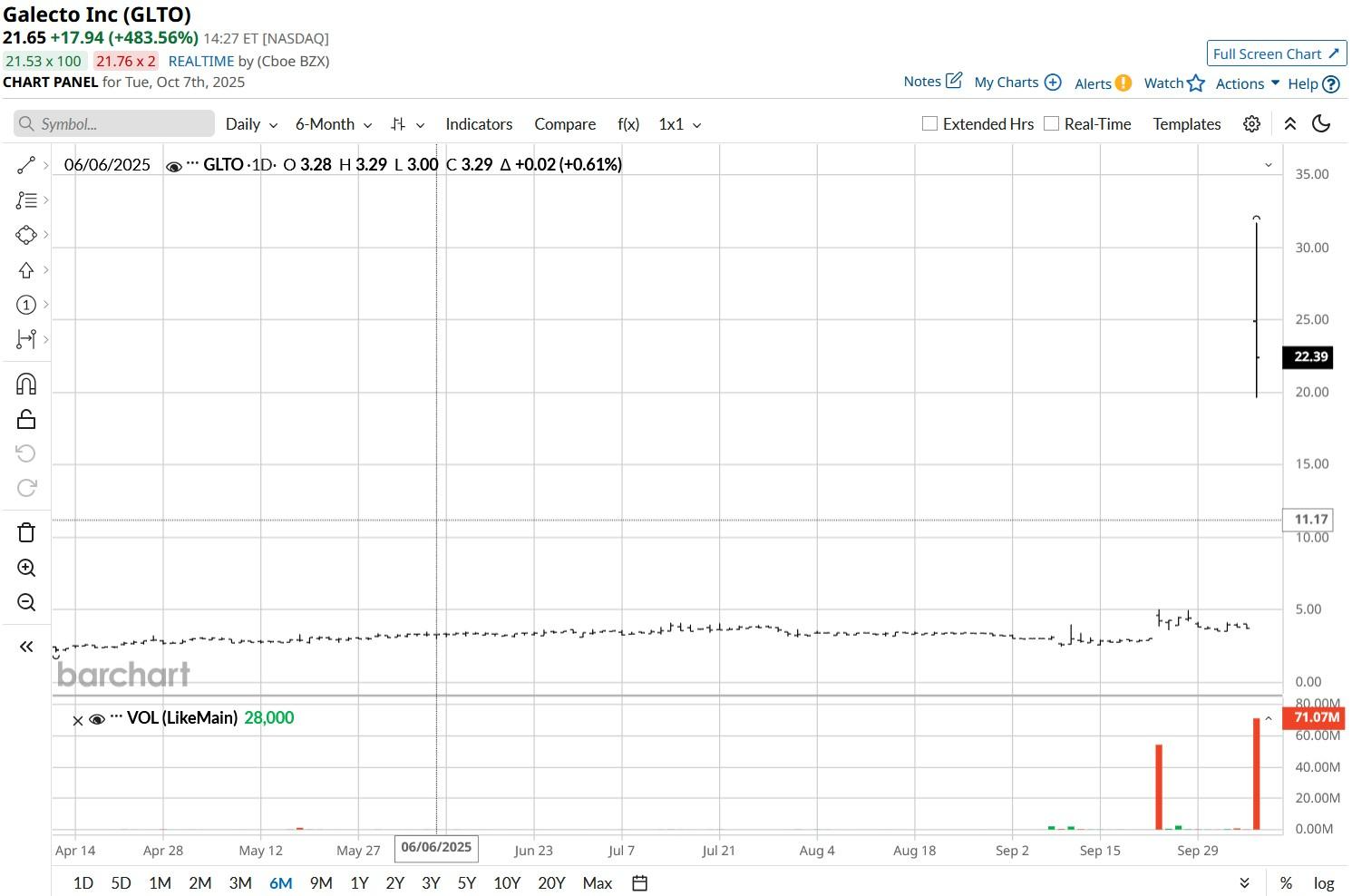This screenshot has width=1352, height=896.
Task: Enable the Real-Time checkbox
Action: [x=1051, y=124]
